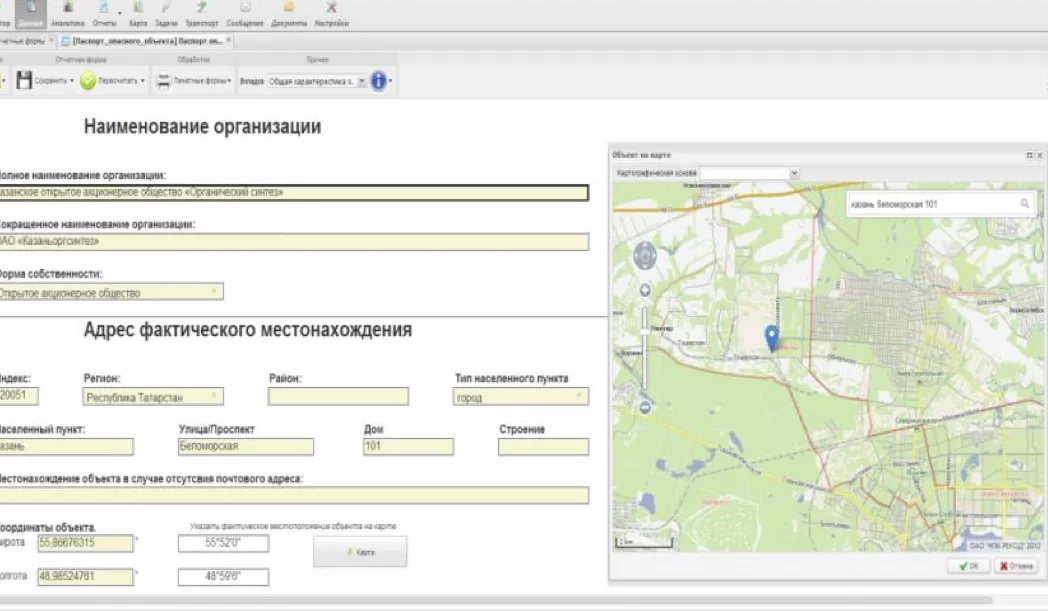Viewport: 1048px width, 611px height.
Task: Click the blue location pin on map
Action: pyautogui.click(x=771, y=337)
